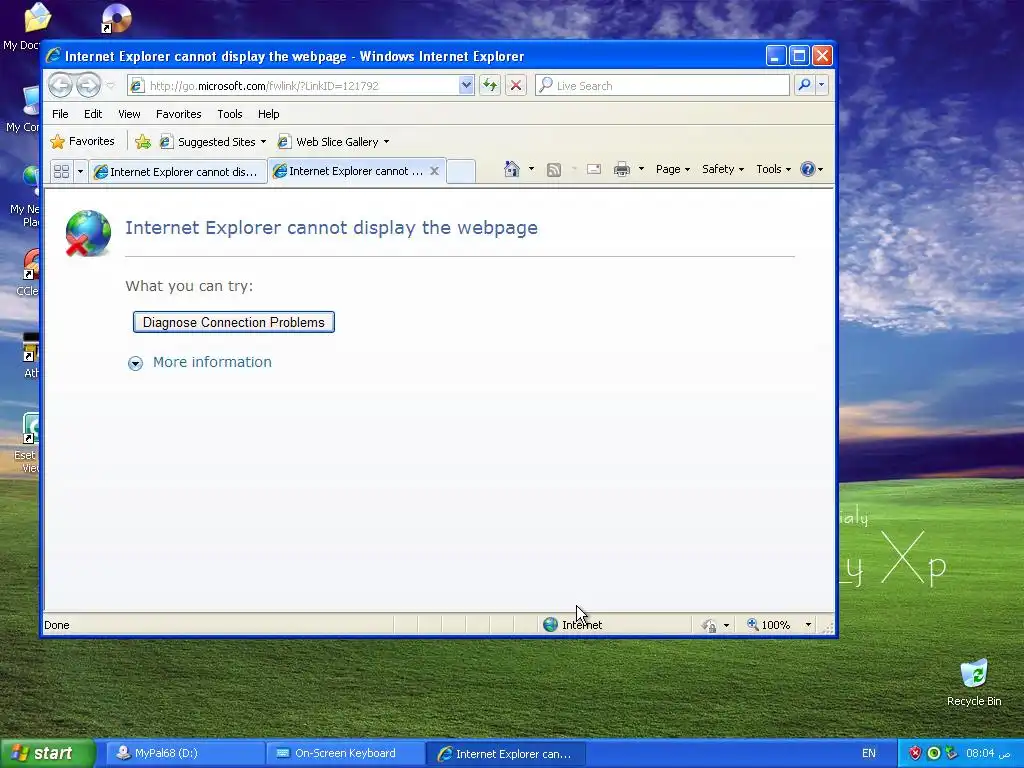1024x768 pixels.
Task: Click the red shield tray icon
Action: (915, 753)
